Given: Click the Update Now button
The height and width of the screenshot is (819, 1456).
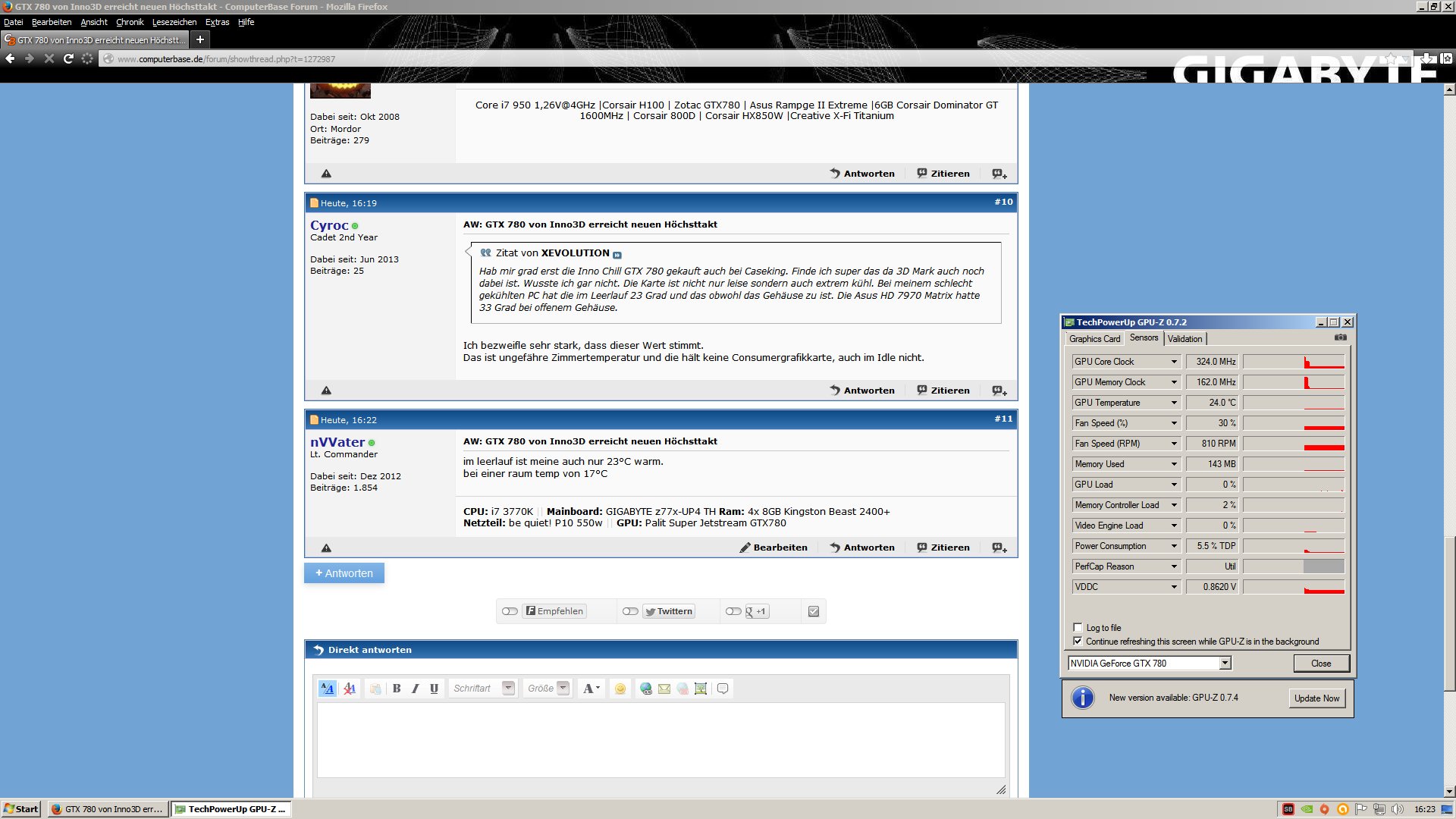Looking at the screenshot, I should pos(1317,698).
